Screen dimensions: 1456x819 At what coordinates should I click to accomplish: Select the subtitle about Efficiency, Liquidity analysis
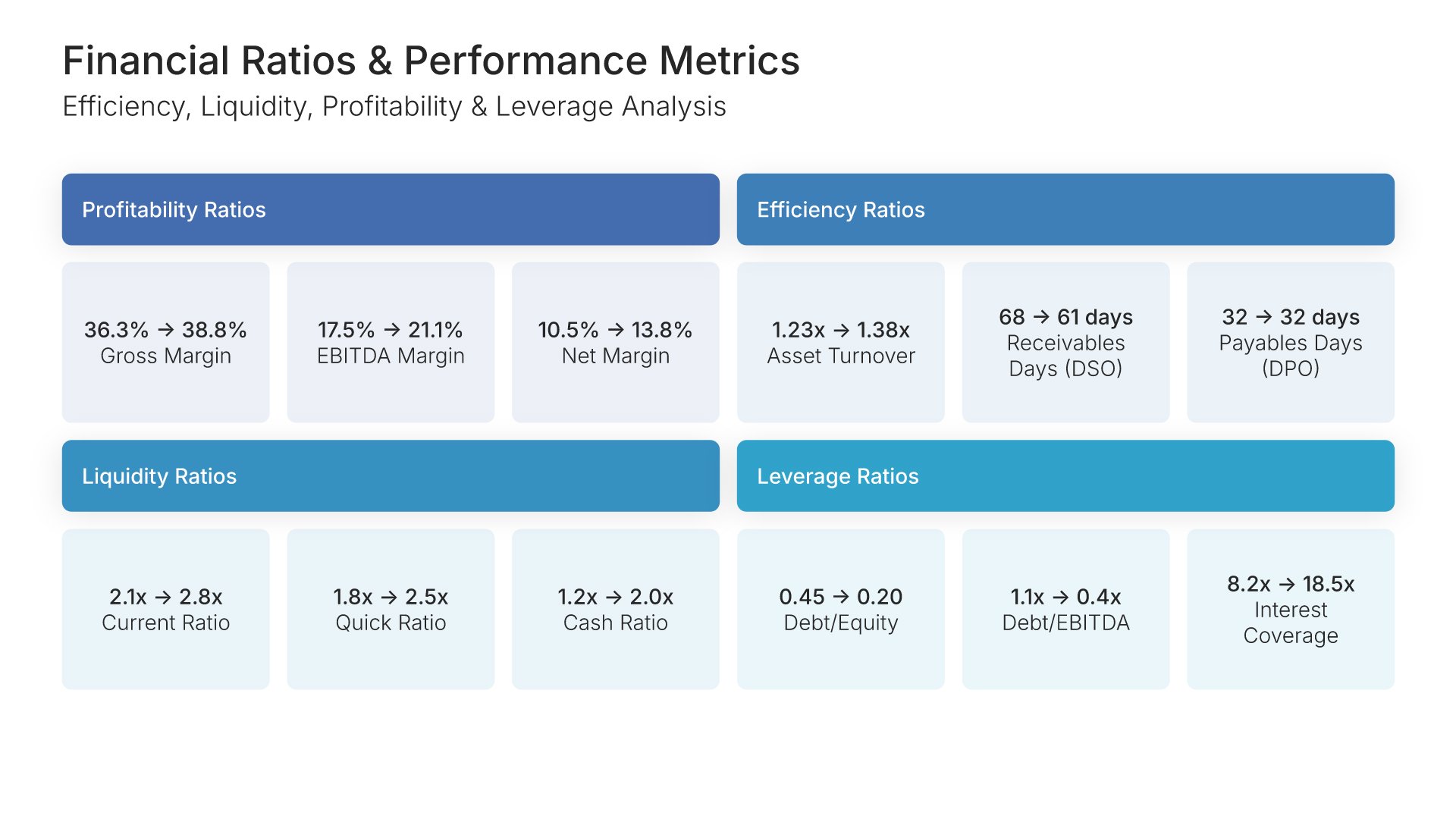[x=394, y=107]
